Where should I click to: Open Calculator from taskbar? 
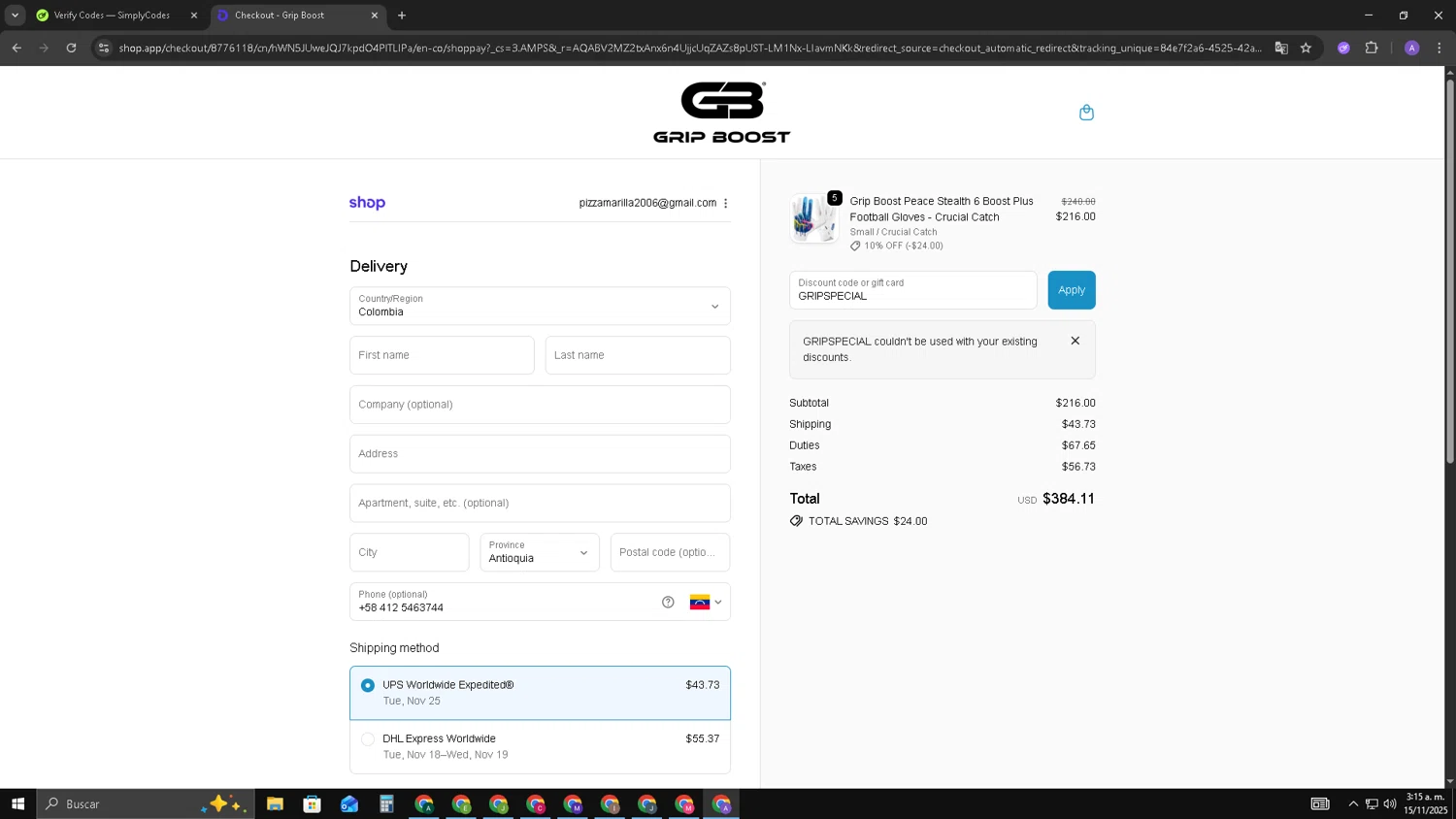coord(386,803)
